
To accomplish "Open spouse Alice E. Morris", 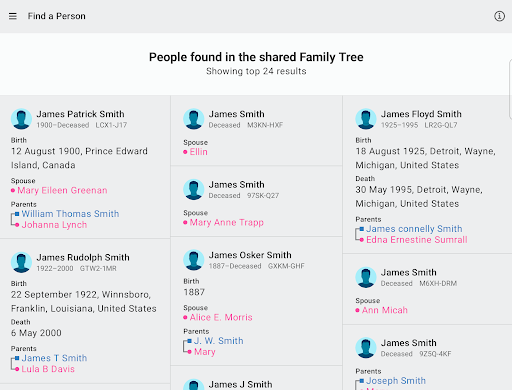I will [x=221, y=317].
